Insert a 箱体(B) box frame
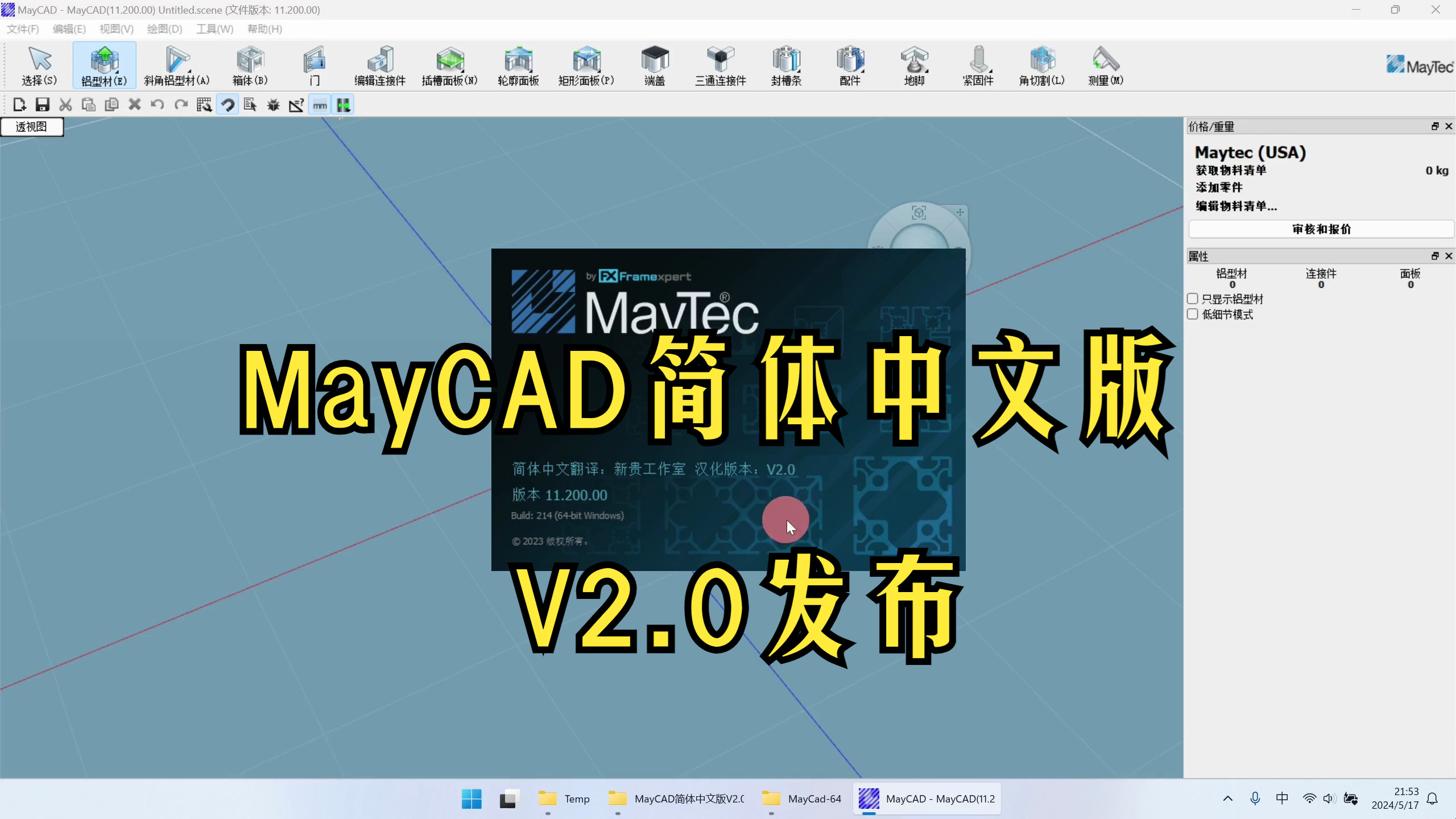The image size is (1456, 819). 250,65
